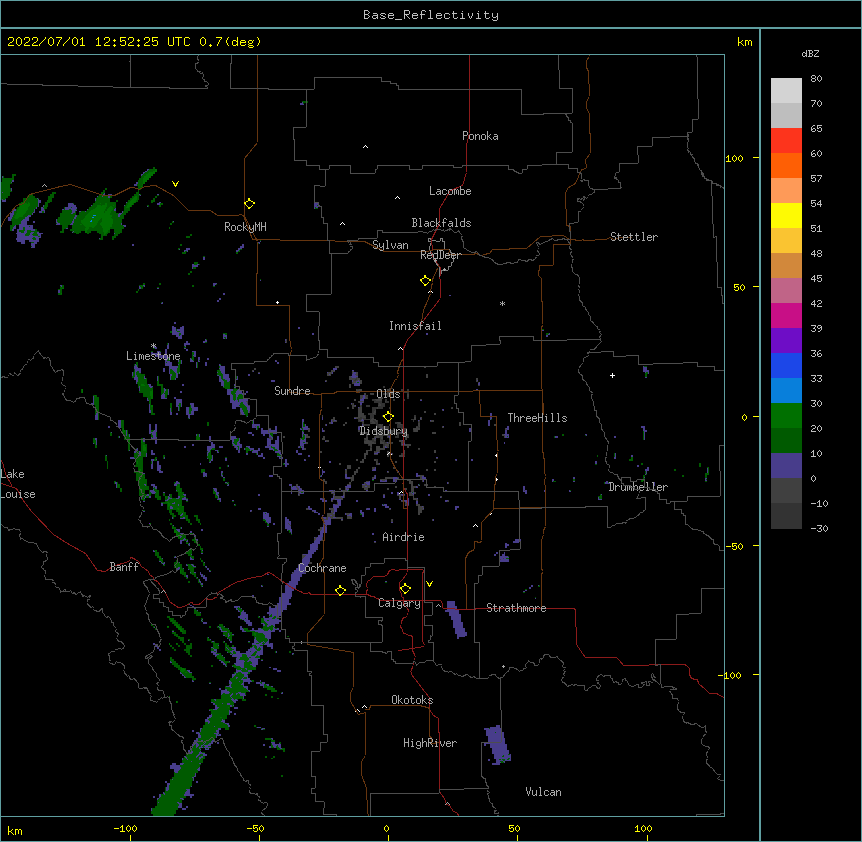
Task: Click the Airdrie city label
Action: (x=404, y=537)
